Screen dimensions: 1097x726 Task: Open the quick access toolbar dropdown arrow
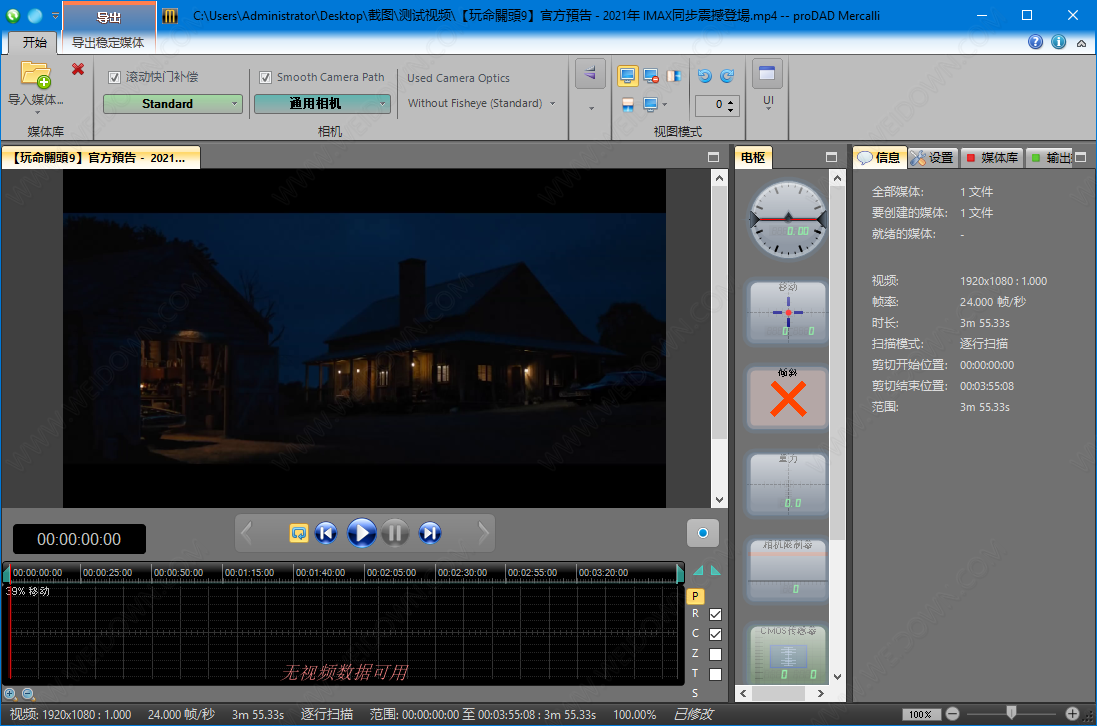pyautogui.click(x=55, y=15)
